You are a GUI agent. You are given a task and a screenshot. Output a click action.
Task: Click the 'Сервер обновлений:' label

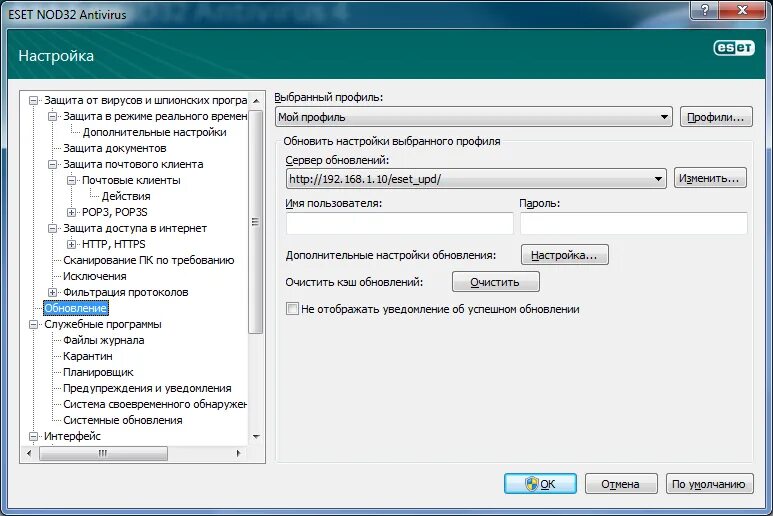[337, 160]
